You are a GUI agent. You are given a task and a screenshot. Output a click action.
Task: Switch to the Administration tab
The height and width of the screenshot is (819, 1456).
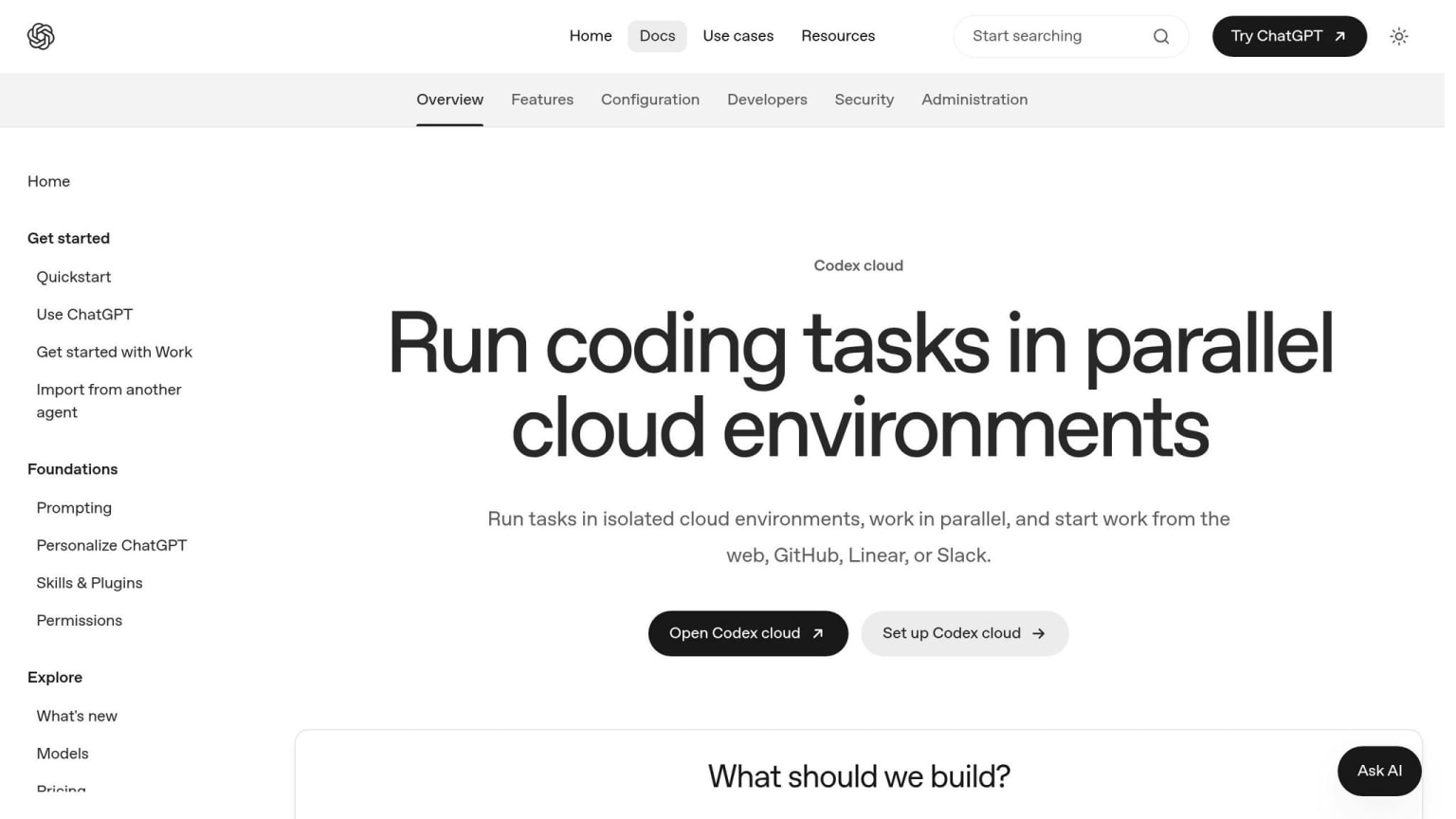coord(974,100)
